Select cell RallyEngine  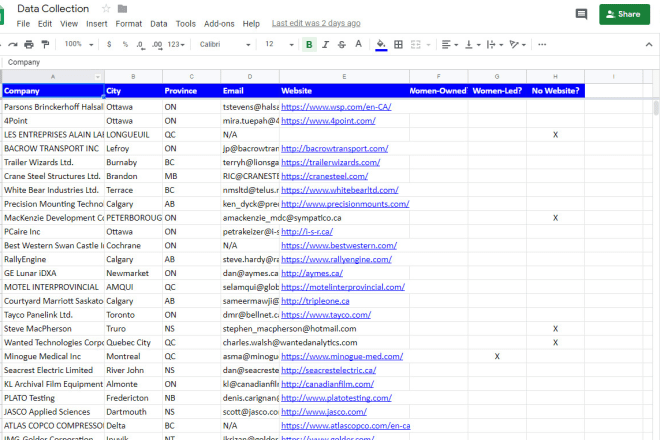pos(53,259)
